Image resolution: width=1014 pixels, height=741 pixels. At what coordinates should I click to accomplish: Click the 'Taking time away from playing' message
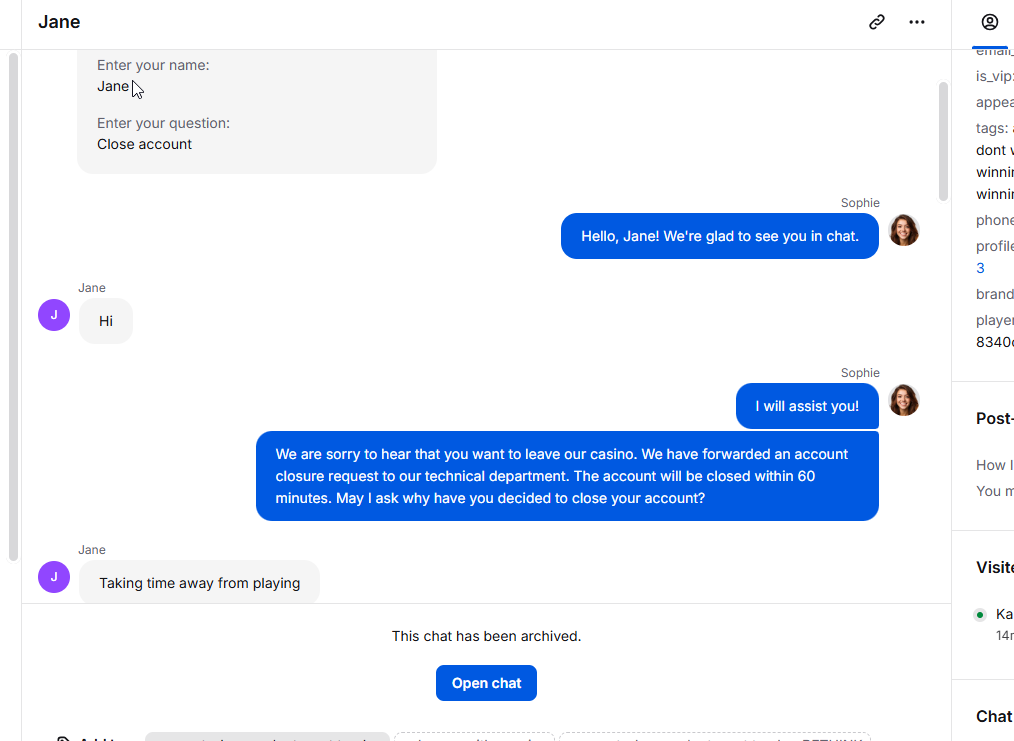pos(199,582)
